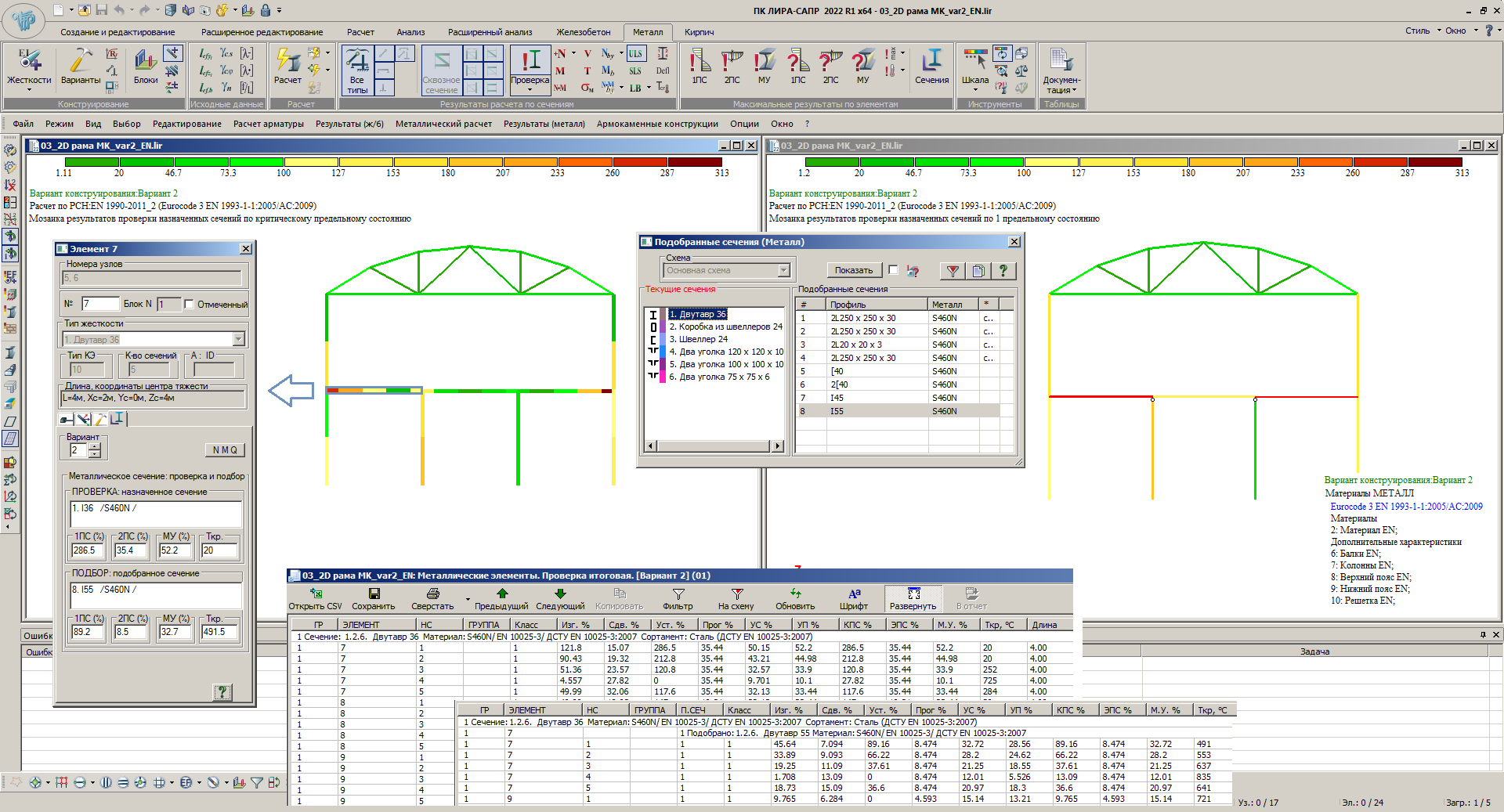Image resolution: width=1504 pixels, height=812 pixels.
Task: Toggle the Отмеченный checkbox
Action: 189,305
